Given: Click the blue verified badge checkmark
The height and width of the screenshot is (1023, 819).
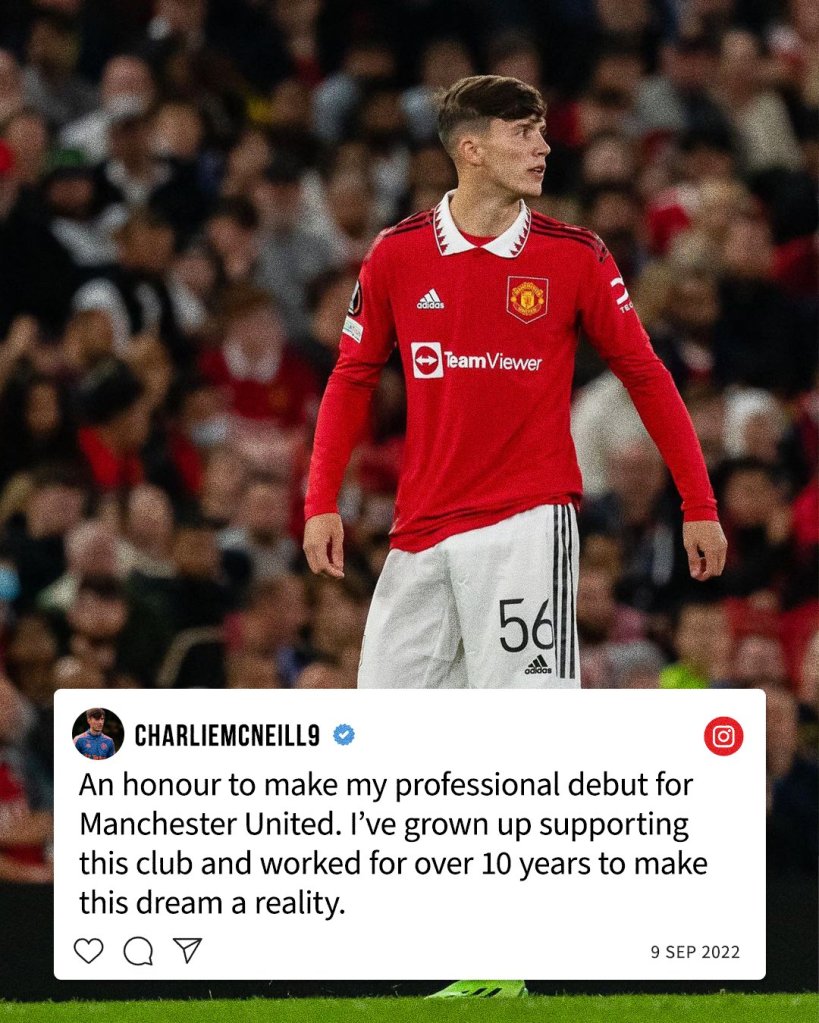Looking at the screenshot, I should (344, 735).
